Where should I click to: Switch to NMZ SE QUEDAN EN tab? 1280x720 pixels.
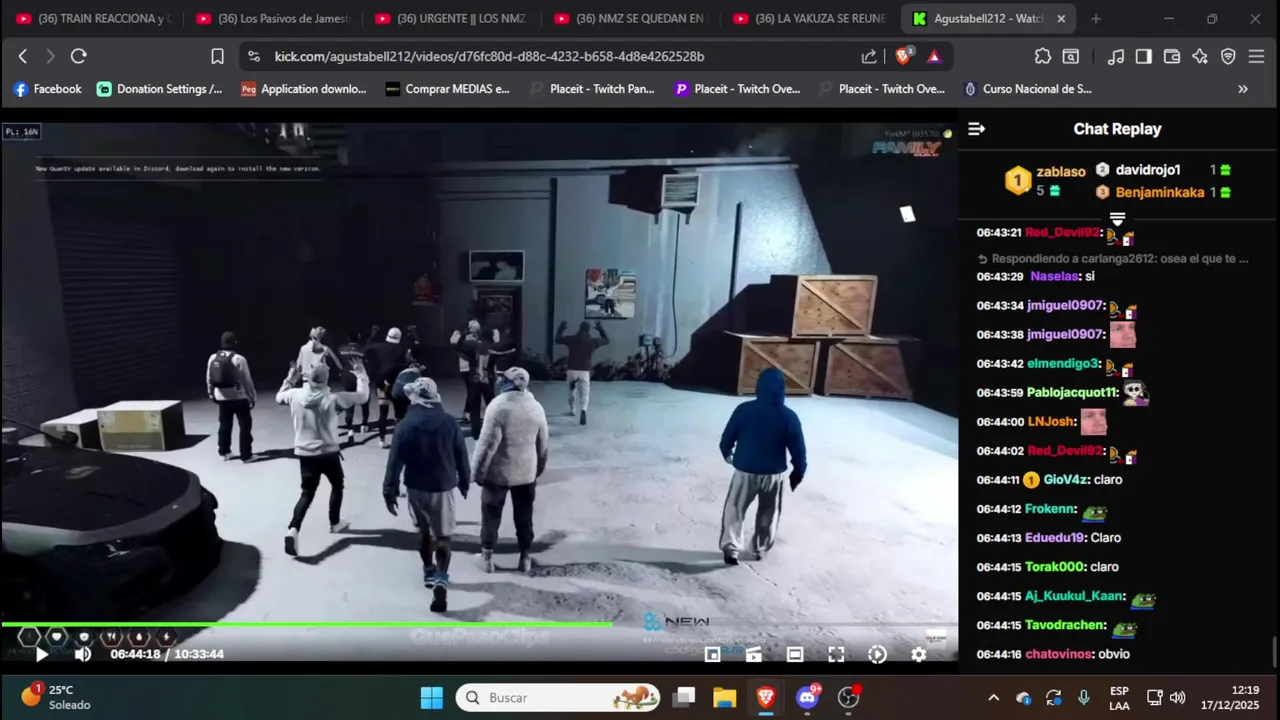tap(631, 19)
